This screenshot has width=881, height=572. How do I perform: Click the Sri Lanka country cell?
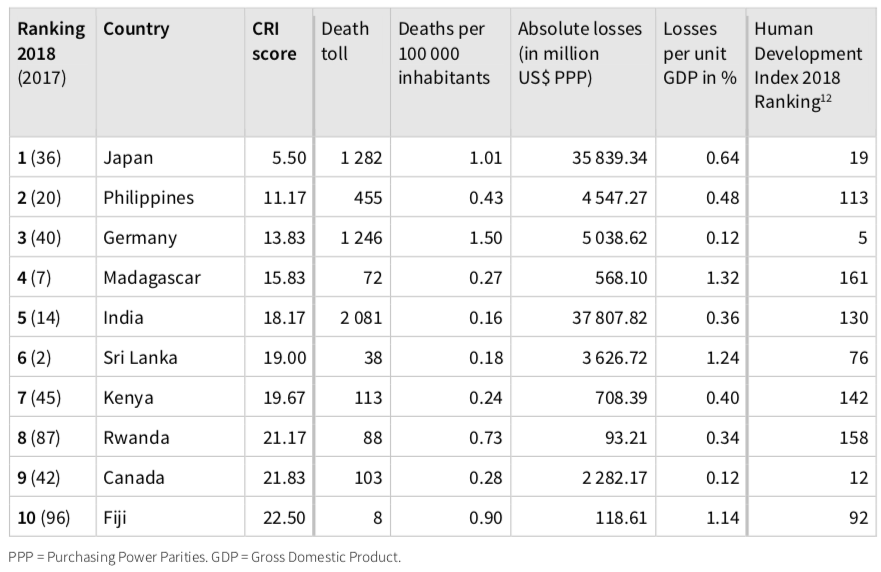[140, 357]
